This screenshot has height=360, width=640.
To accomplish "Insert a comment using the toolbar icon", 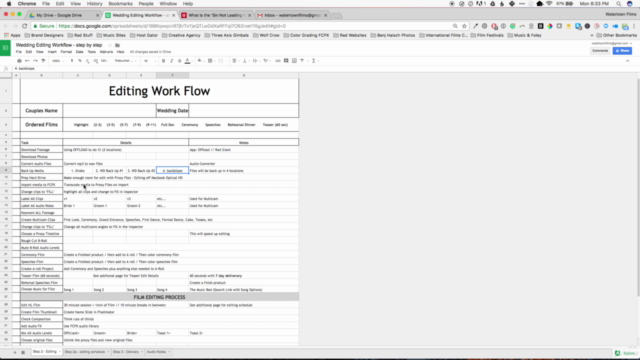I will point(286,61).
